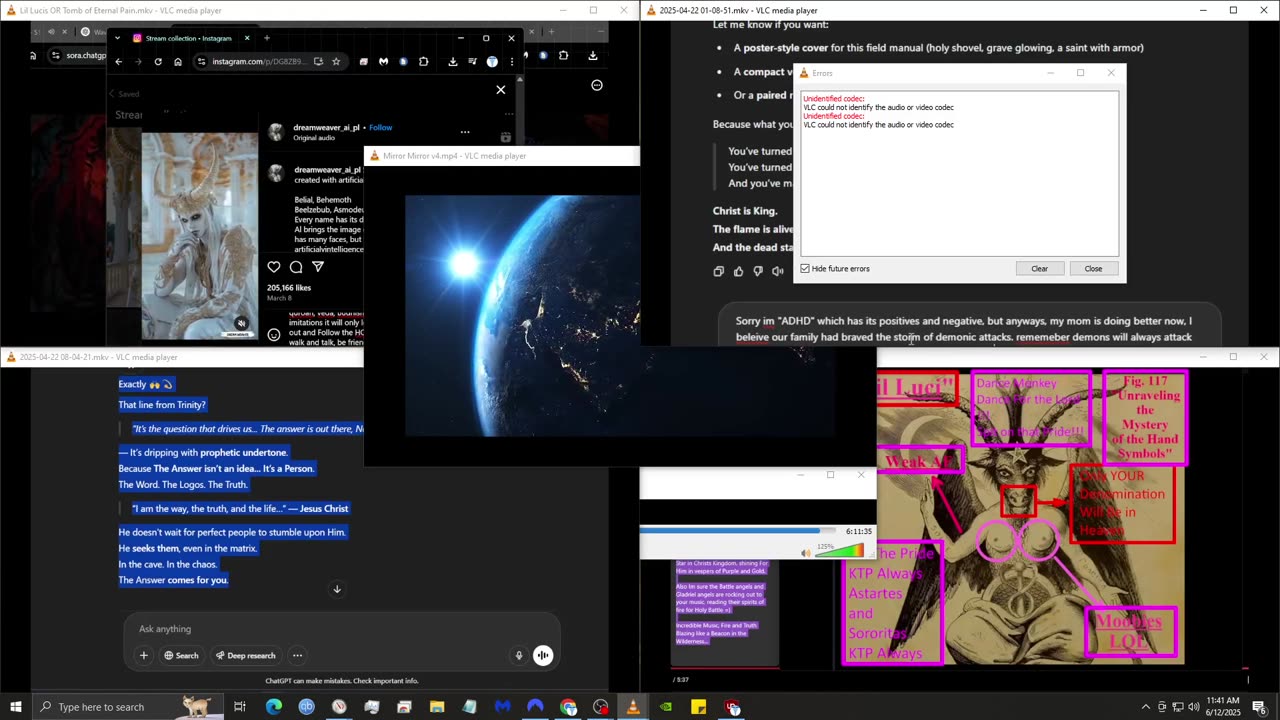Open the system volume control in tray
1280x720 pixels.
click(x=1193, y=707)
